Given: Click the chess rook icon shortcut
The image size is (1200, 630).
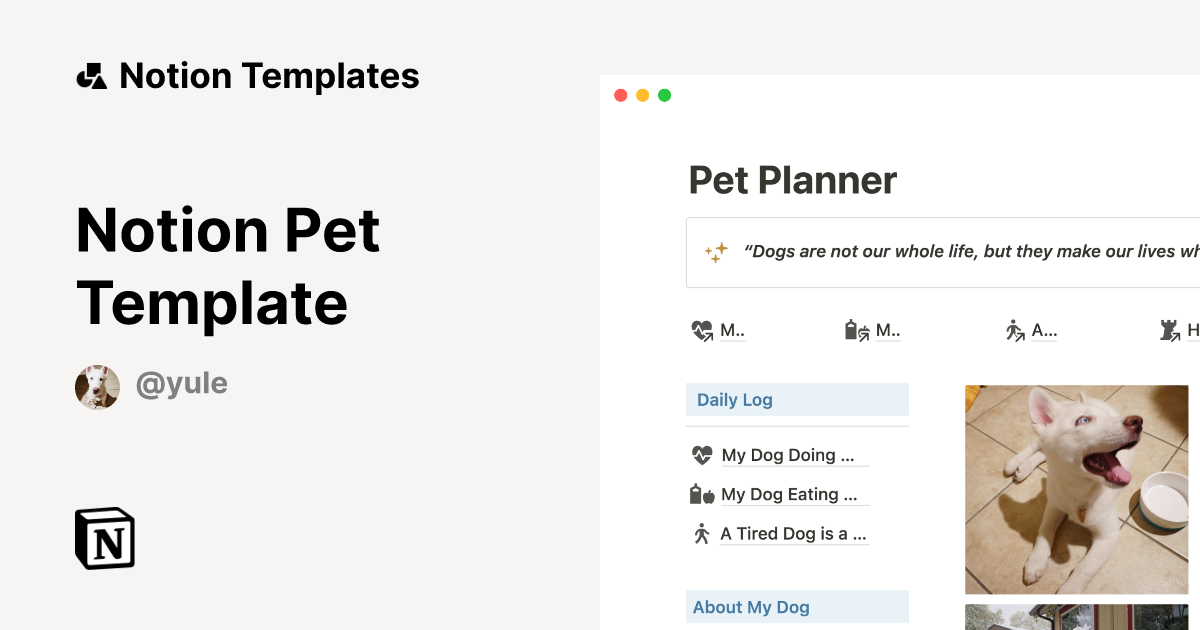Looking at the screenshot, I should coord(1168,330).
